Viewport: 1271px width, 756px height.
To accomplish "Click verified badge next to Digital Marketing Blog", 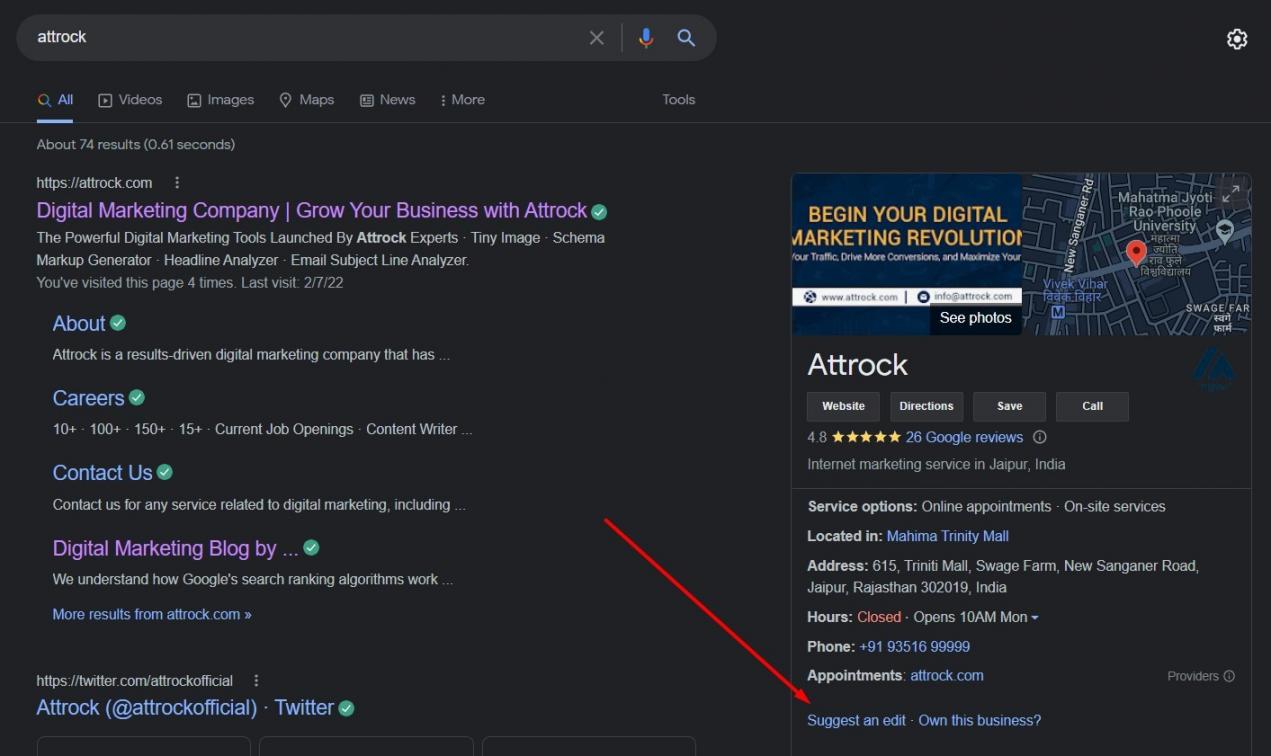I will [x=311, y=548].
